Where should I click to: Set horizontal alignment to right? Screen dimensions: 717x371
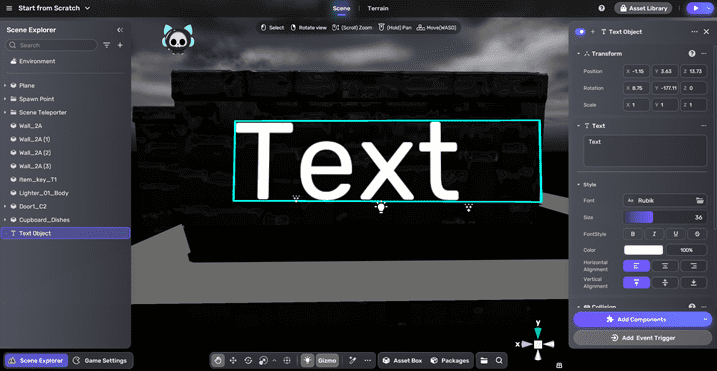click(694, 266)
